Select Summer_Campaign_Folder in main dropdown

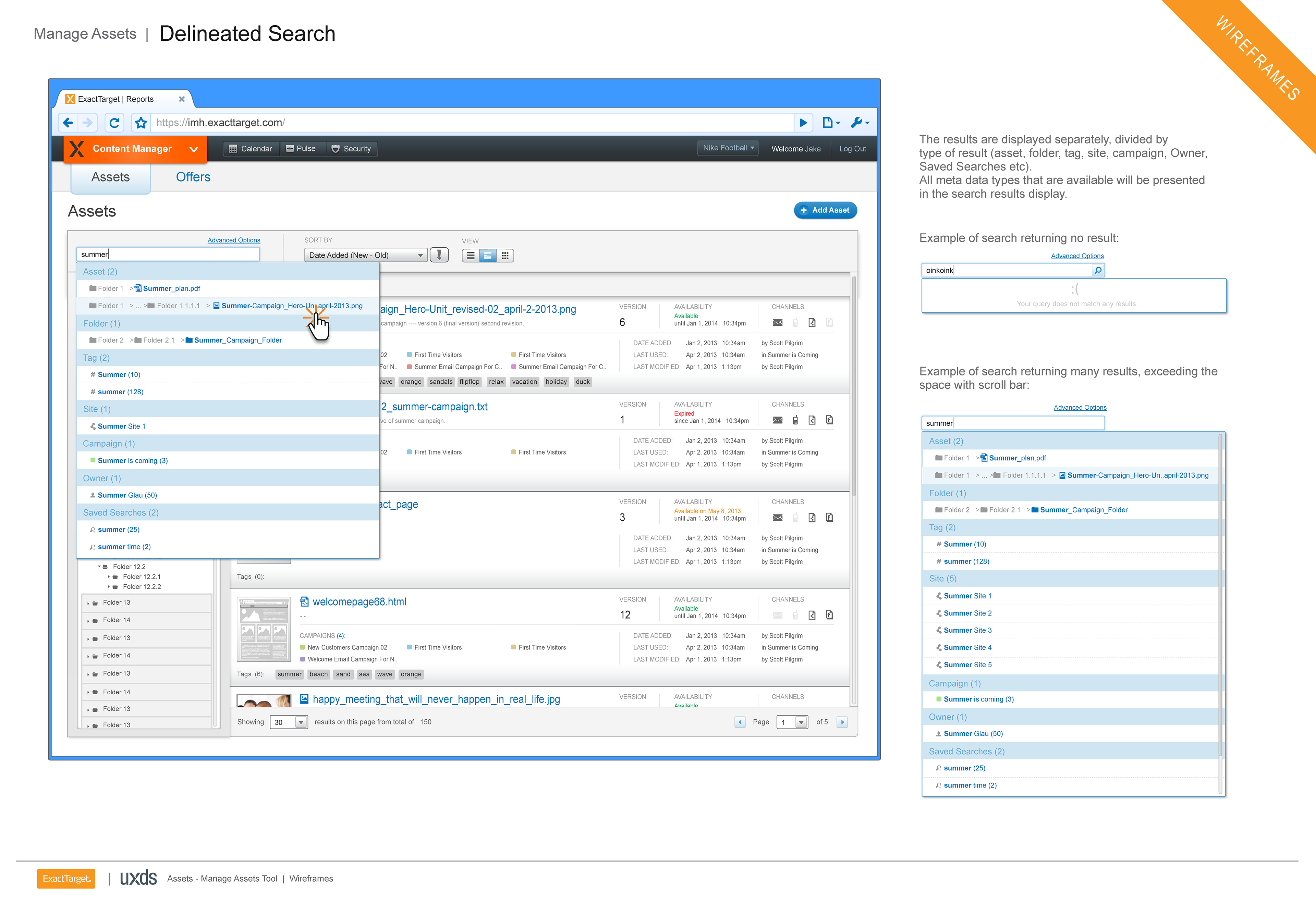point(238,340)
